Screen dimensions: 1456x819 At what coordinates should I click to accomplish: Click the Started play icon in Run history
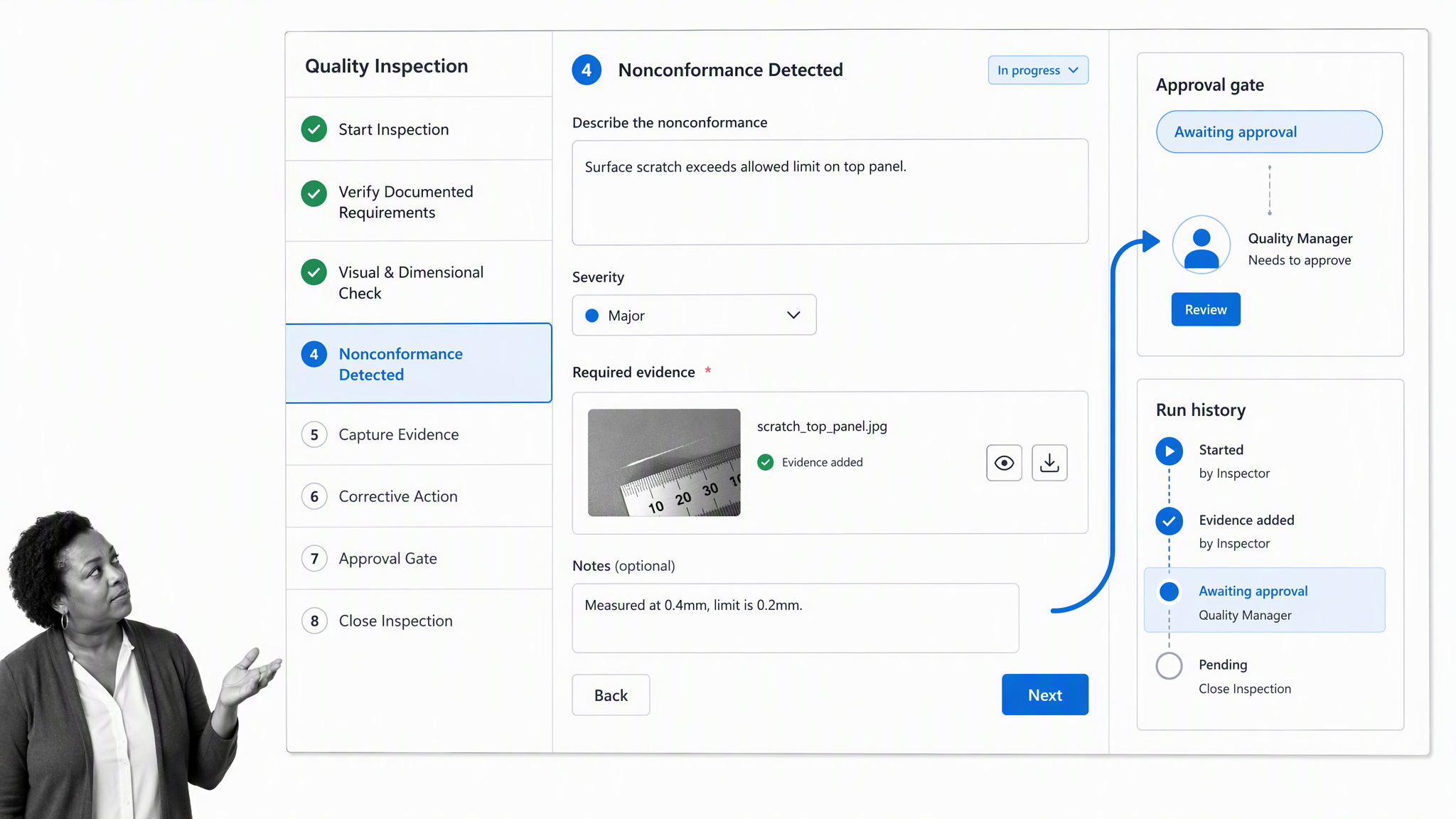pyautogui.click(x=1169, y=451)
